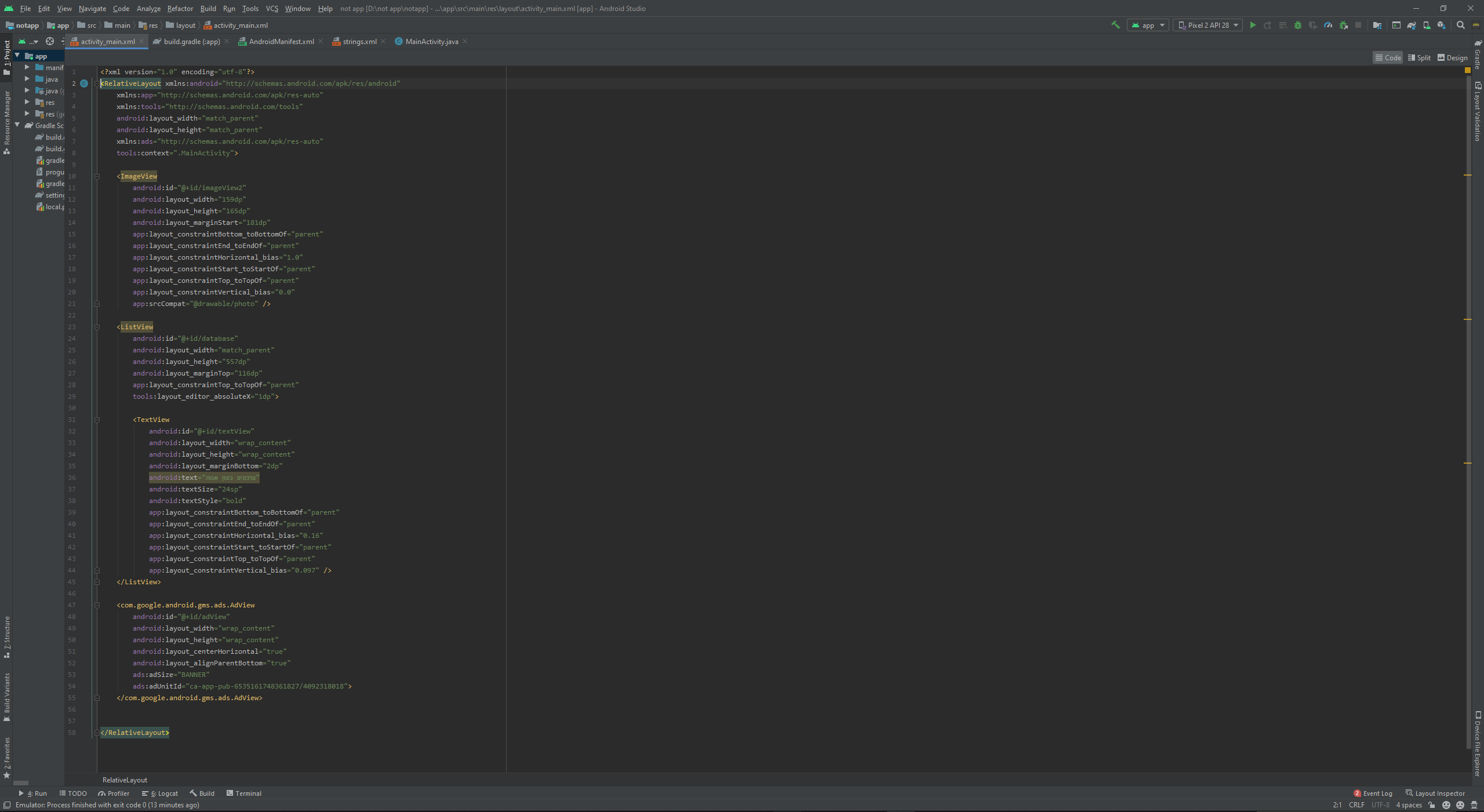Expand the manifests folder node

pos(27,67)
